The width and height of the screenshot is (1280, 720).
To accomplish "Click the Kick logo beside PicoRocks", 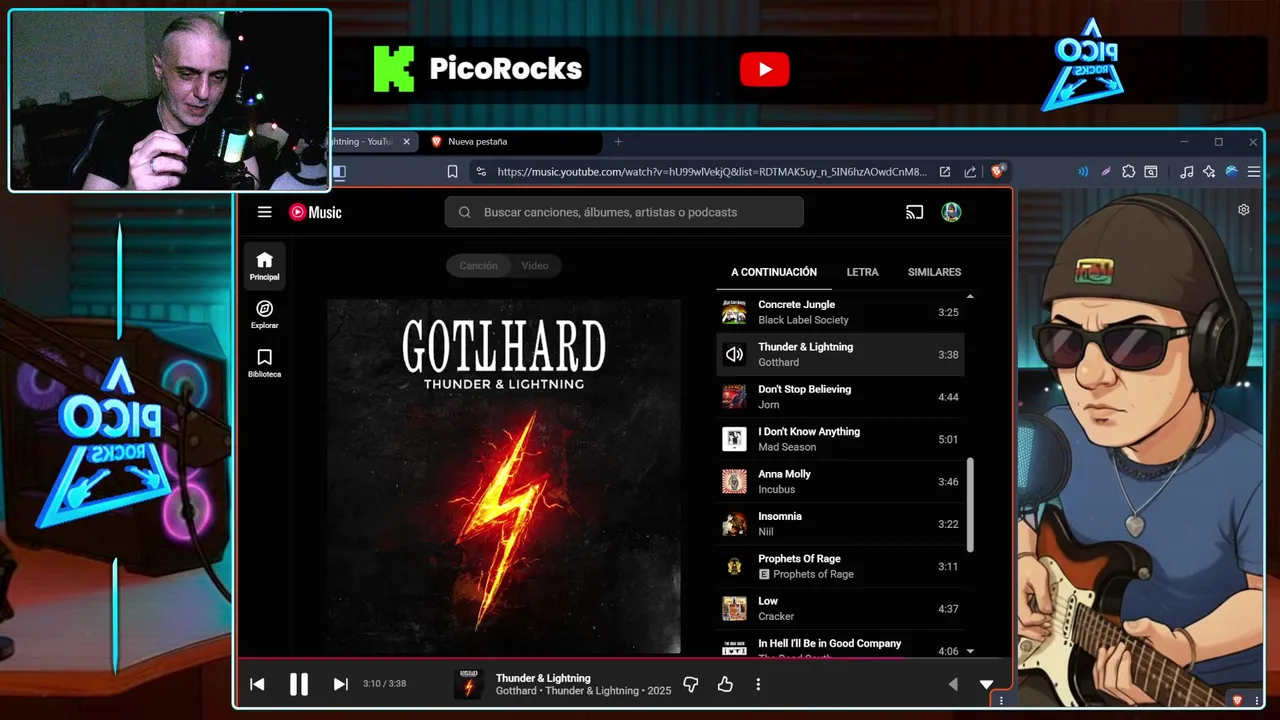I will click(393, 69).
